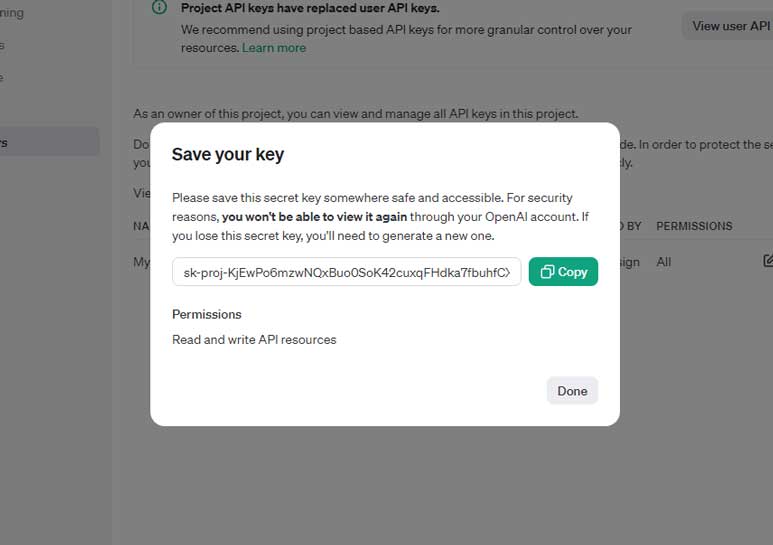
Task: Click the Save your key heading
Action: [x=228, y=154]
